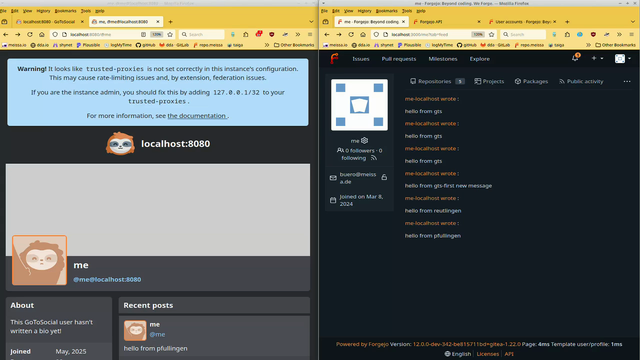Show more toolbar extensions in left Firefox
This screenshot has width=640, height=360.
[x=298, y=35]
